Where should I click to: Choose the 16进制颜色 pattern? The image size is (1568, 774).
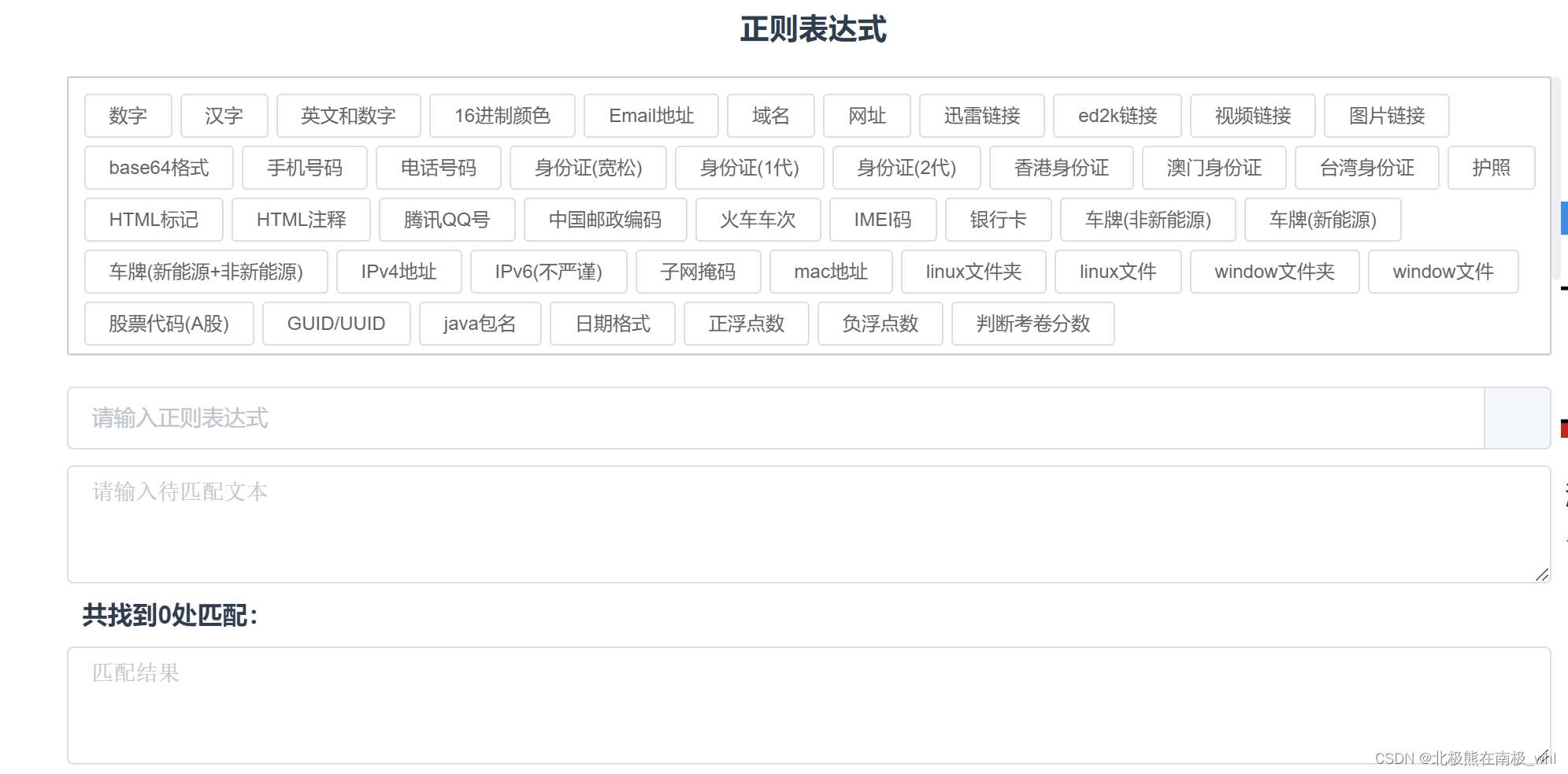coord(502,115)
